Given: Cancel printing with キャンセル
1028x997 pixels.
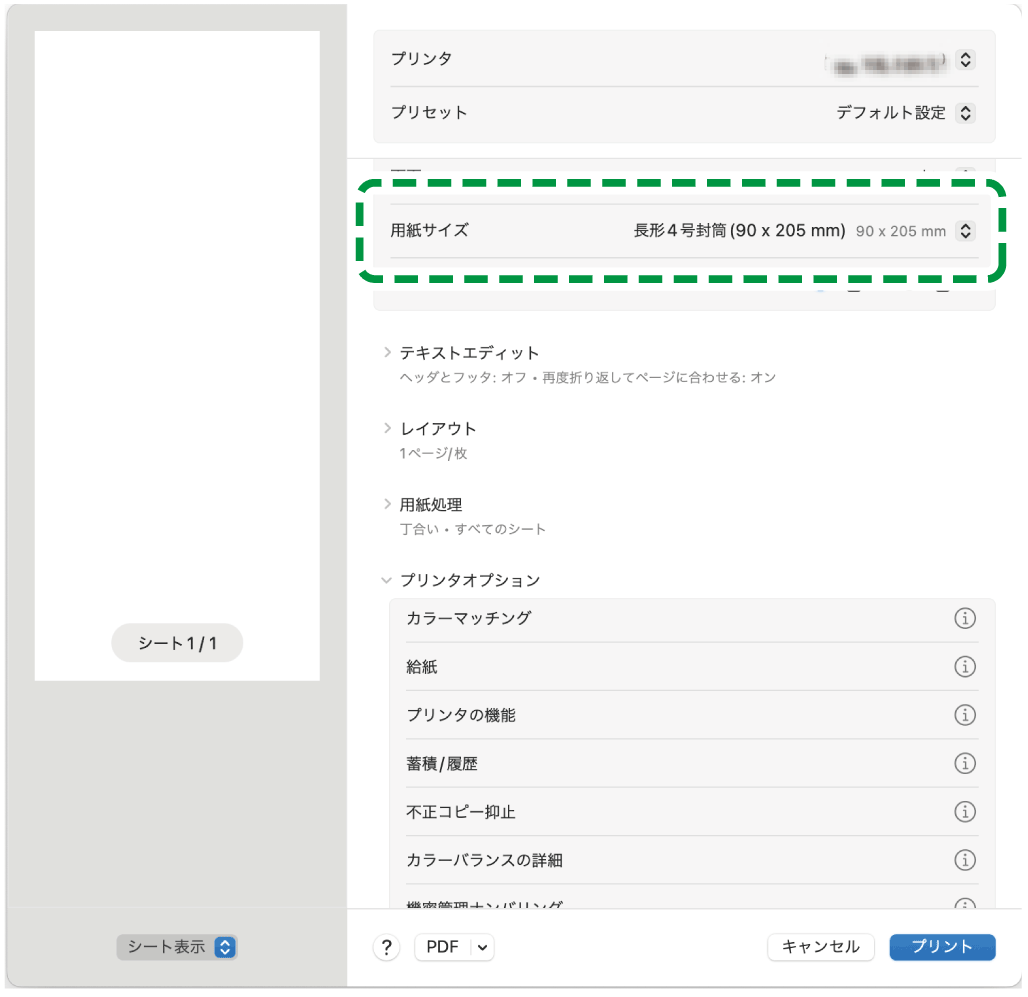Looking at the screenshot, I should click(x=820, y=947).
